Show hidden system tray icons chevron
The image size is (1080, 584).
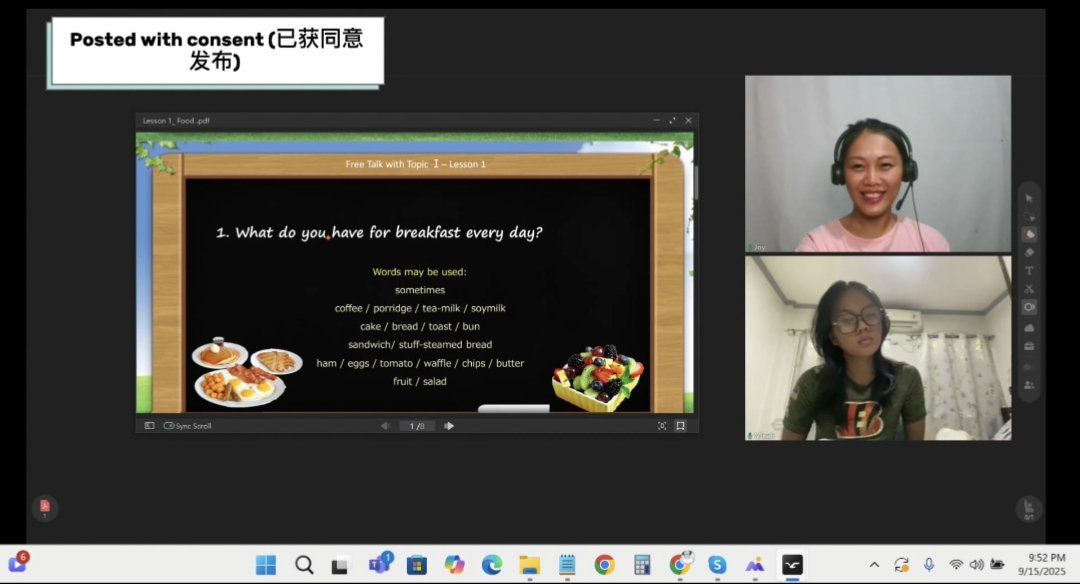(874, 565)
